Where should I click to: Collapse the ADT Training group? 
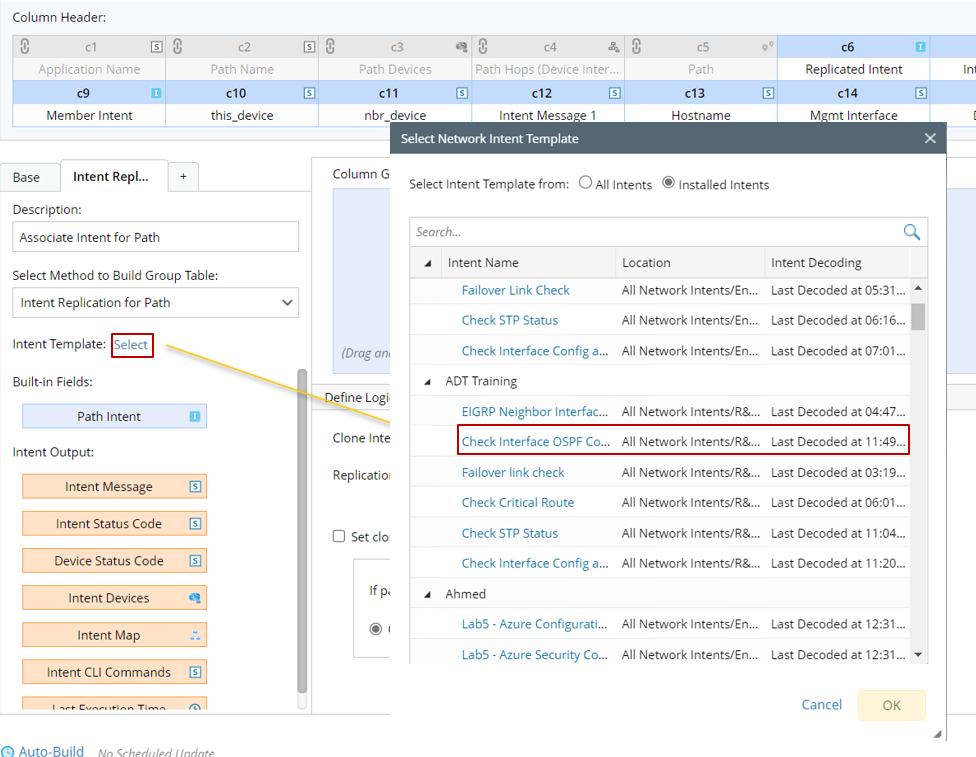click(x=428, y=382)
